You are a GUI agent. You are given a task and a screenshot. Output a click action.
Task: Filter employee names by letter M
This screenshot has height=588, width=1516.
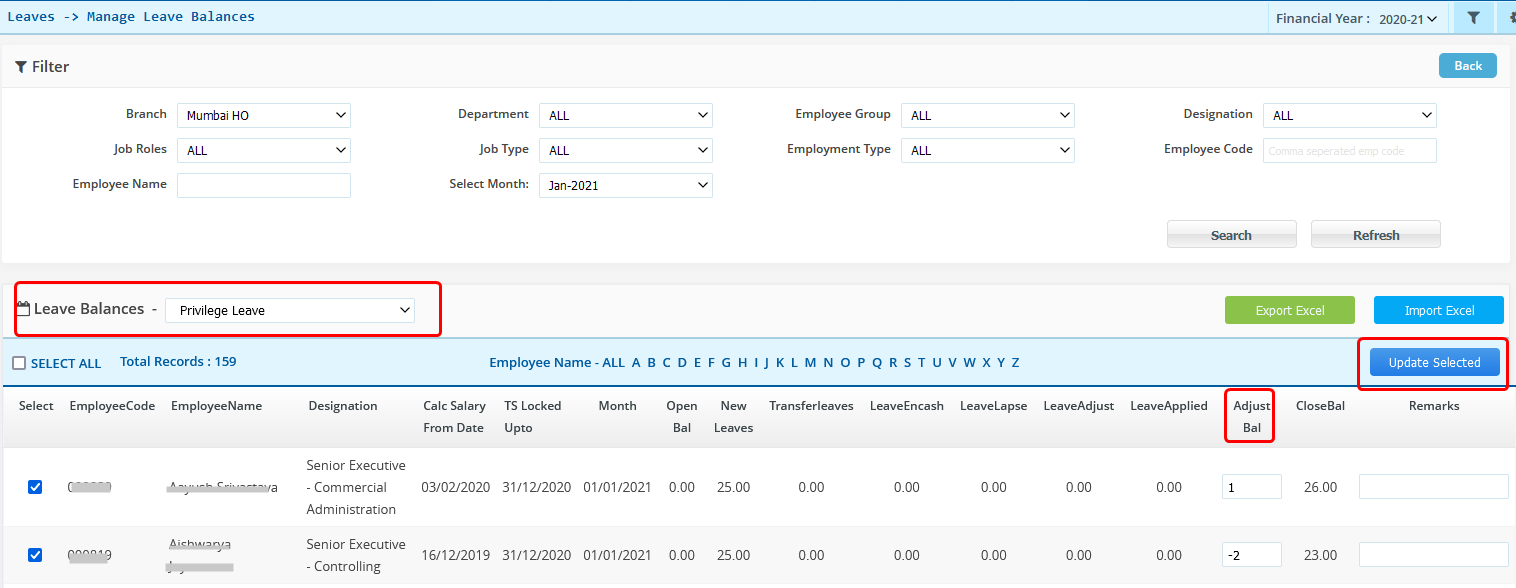811,362
